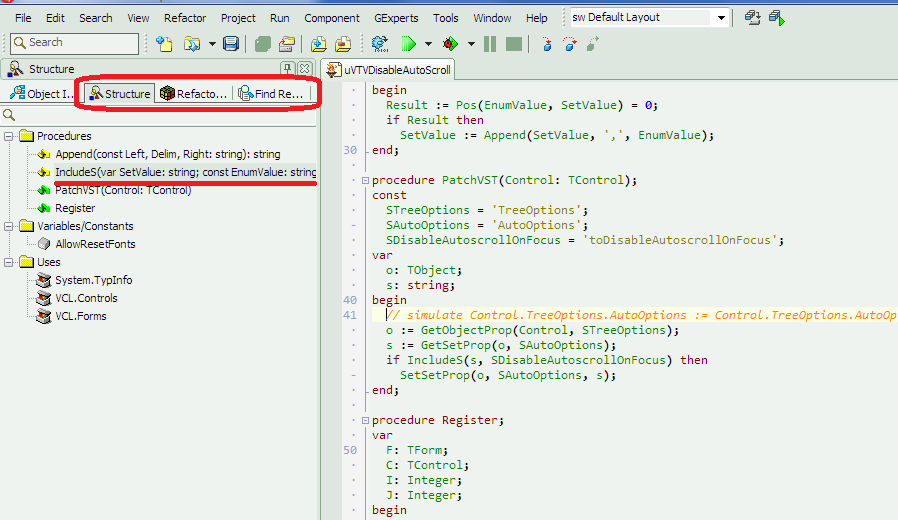Collapse the procedure PatchVST code fold marker
Image resolution: width=898 pixels, height=520 pixels.
[x=365, y=180]
